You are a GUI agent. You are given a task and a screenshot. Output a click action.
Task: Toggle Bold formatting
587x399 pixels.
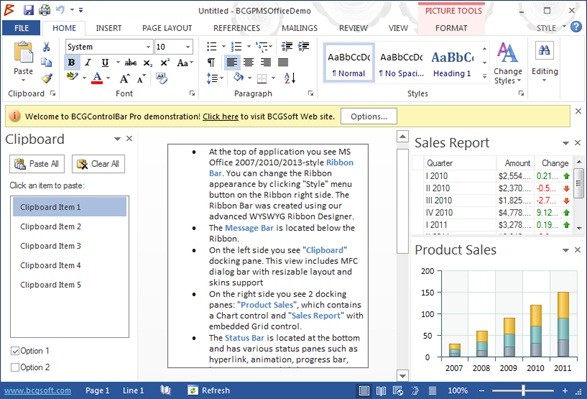coord(72,63)
